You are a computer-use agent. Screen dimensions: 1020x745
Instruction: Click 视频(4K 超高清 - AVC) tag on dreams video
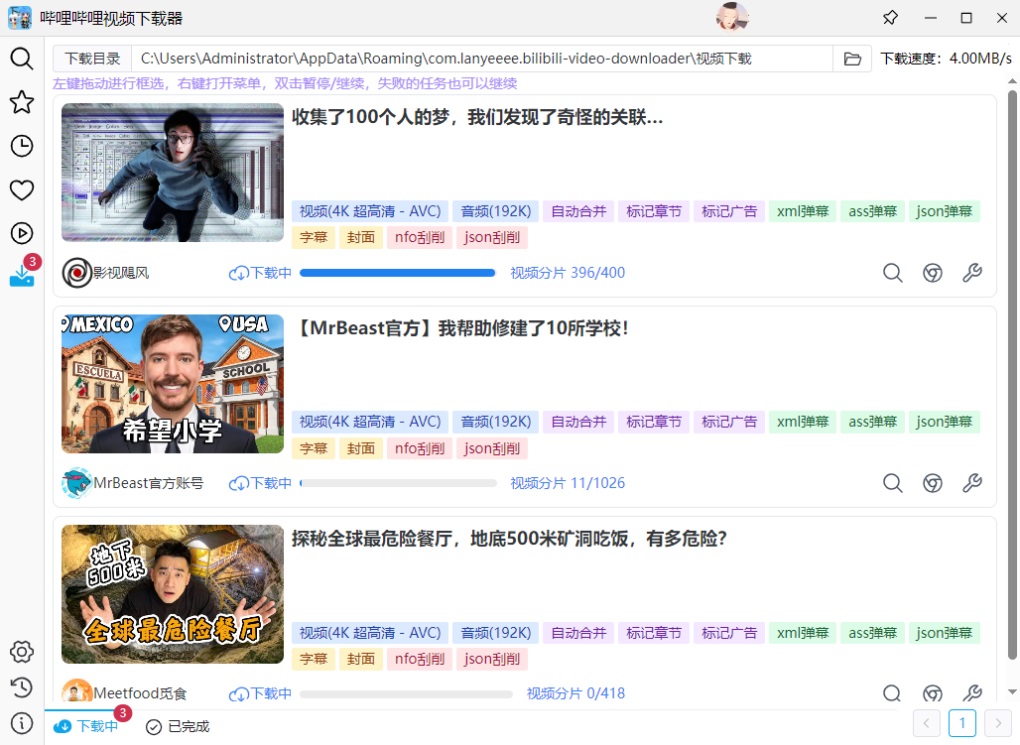(369, 211)
